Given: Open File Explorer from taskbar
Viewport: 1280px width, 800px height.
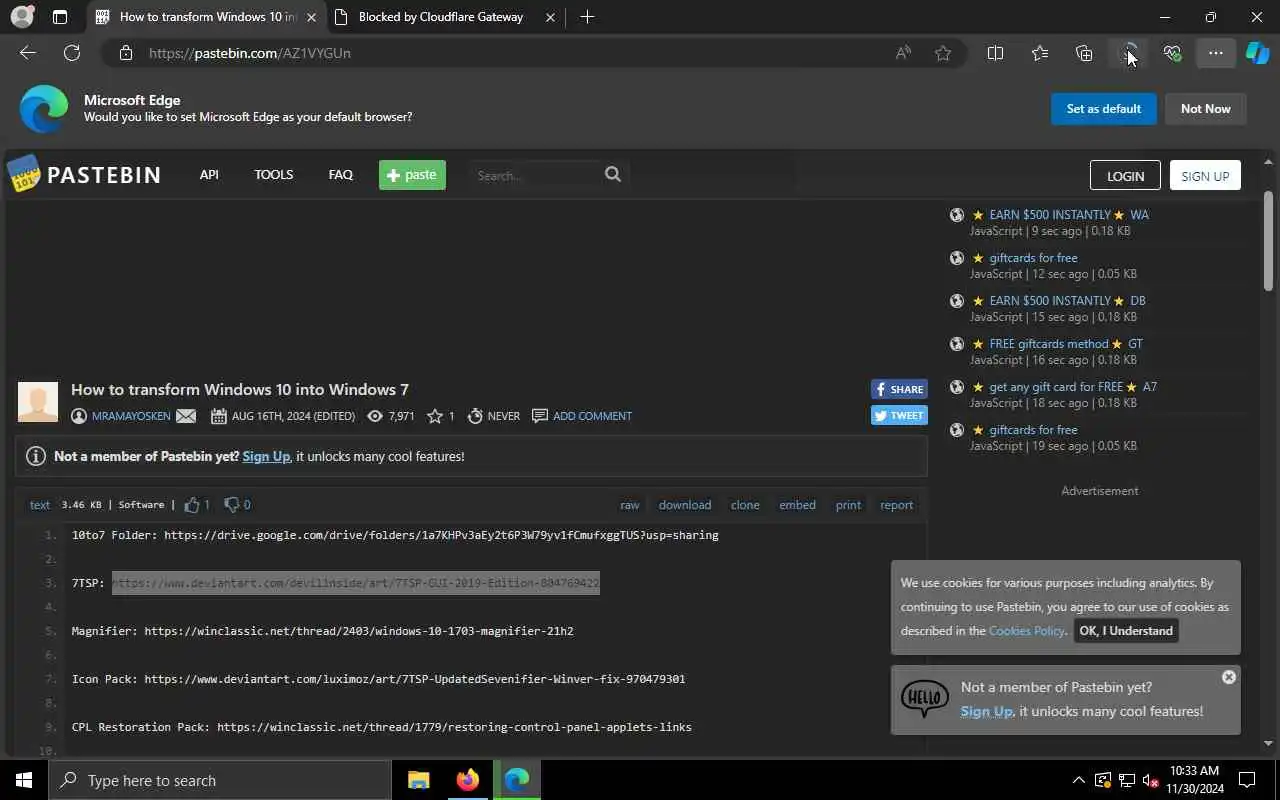Looking at the screenshot, I should point(418,780).
